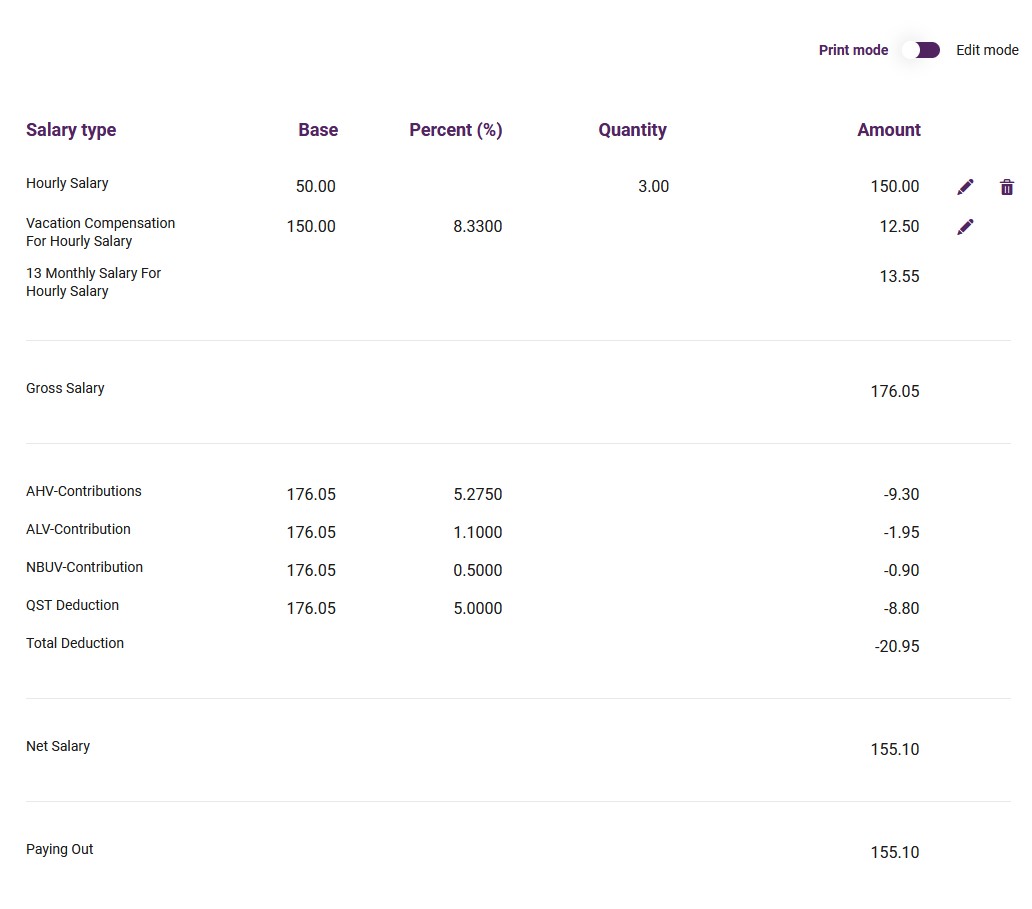Delete the Hourly Salary row with trash icon
Image resolution: width=1032 pixels, height=909 pixels.
coord(1006,188)
